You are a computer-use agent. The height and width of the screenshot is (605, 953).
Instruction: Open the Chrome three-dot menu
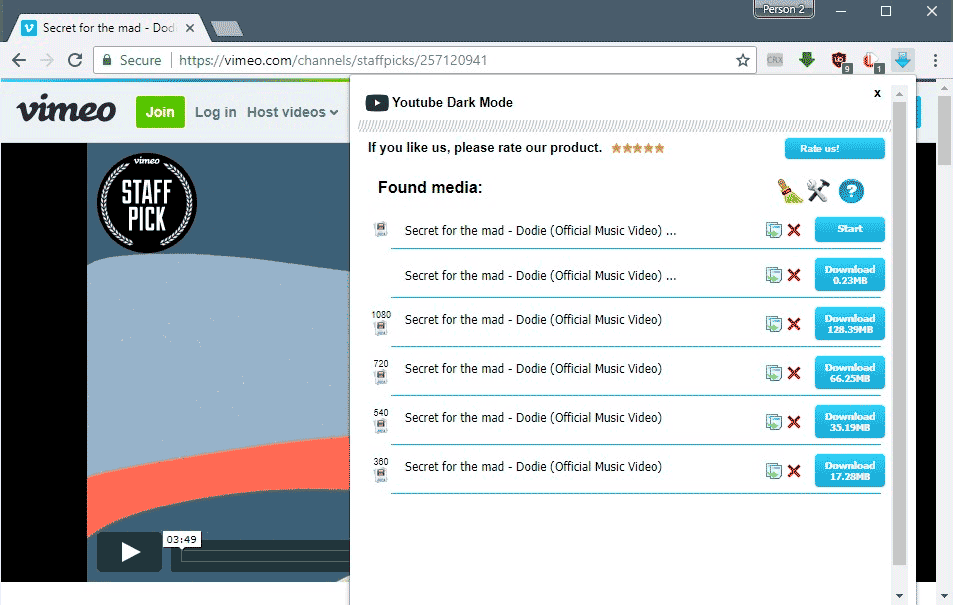(935, 61)
